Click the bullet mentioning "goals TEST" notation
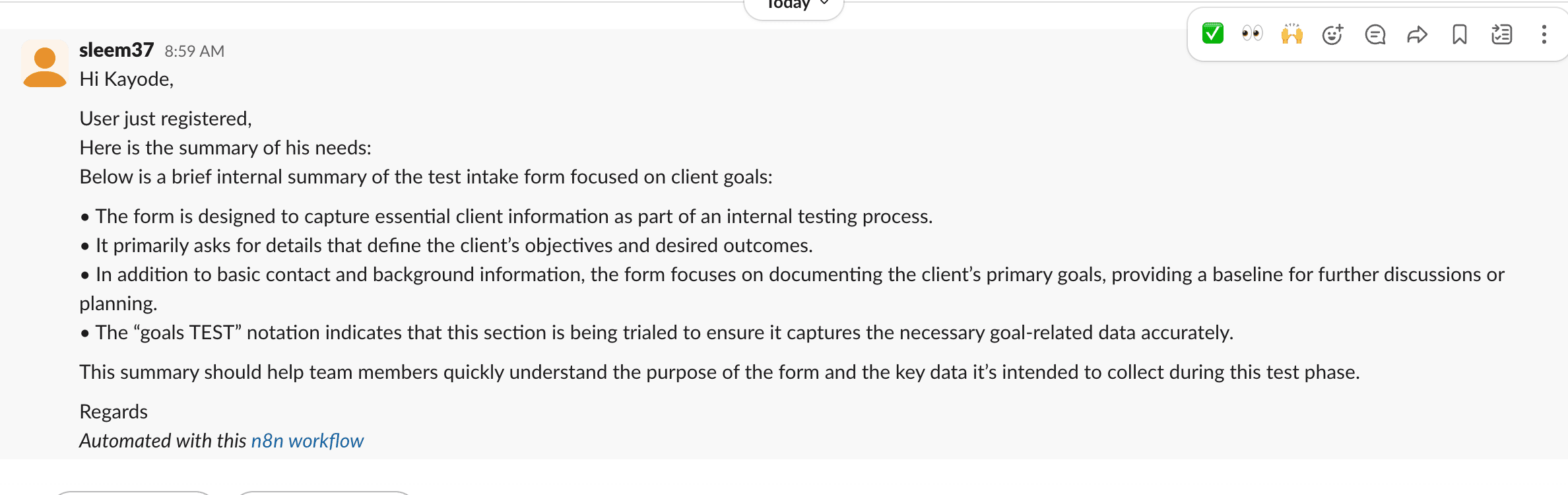1568x495 pixels. coord(657,332)
